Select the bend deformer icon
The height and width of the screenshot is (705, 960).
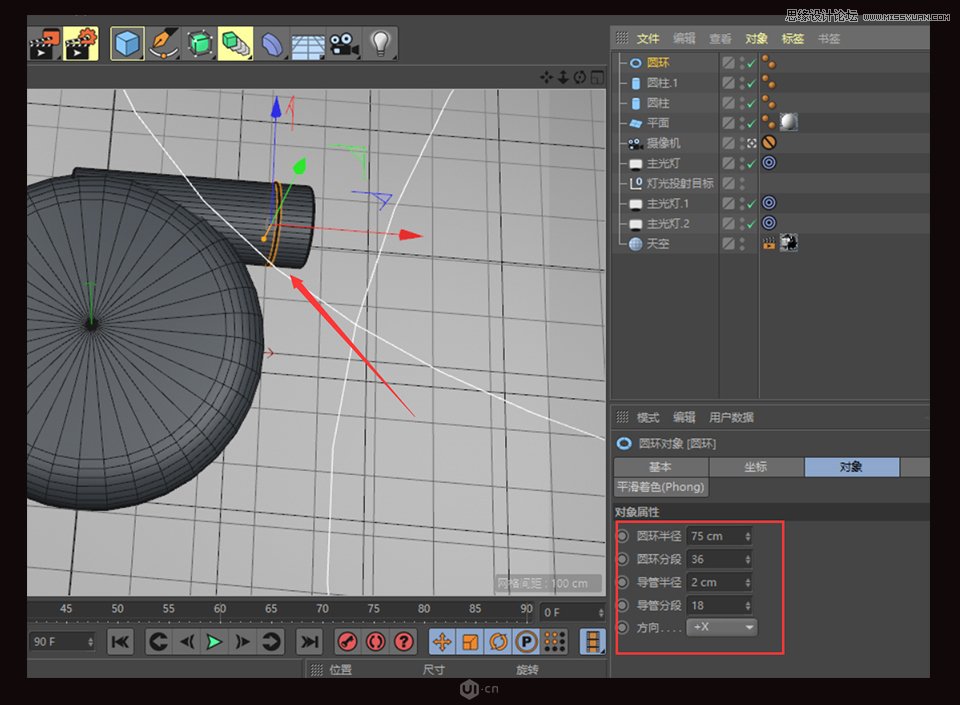271,42
